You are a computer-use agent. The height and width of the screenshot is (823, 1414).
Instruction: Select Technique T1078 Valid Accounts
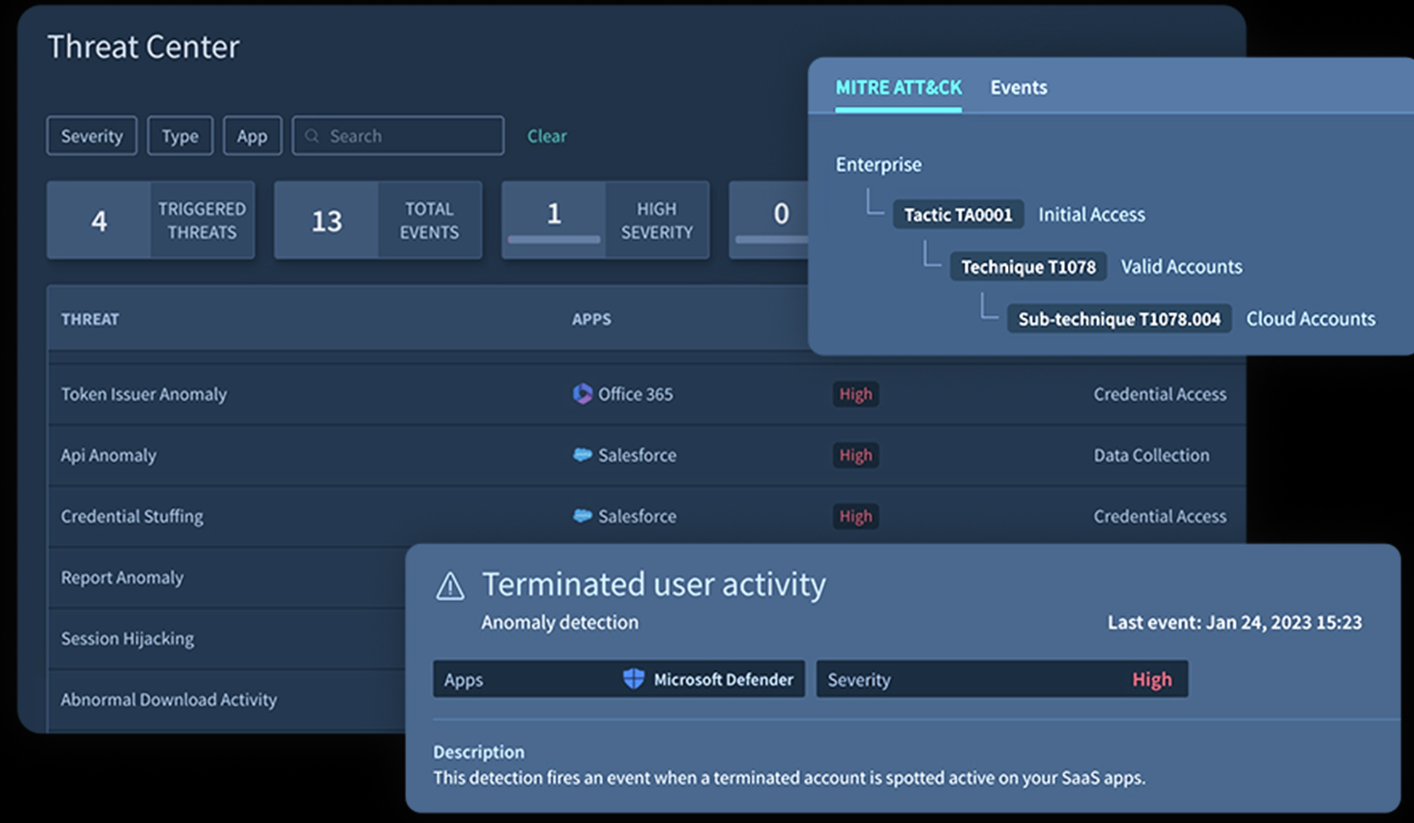coord(1028,266)
